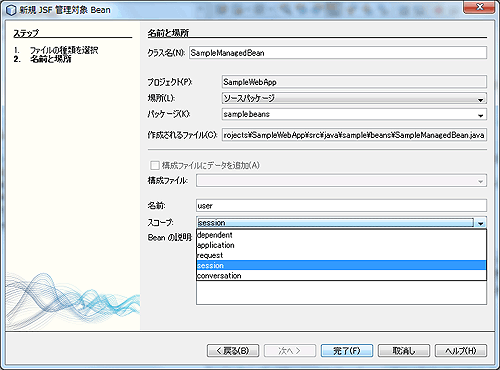Click the NetBeans cube icon in title bar
This screenshot has width=500, height=370.
[x=11, y=10]
